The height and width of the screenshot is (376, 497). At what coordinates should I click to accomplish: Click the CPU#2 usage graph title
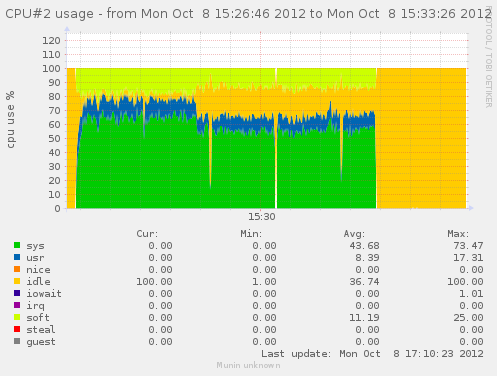248,14
